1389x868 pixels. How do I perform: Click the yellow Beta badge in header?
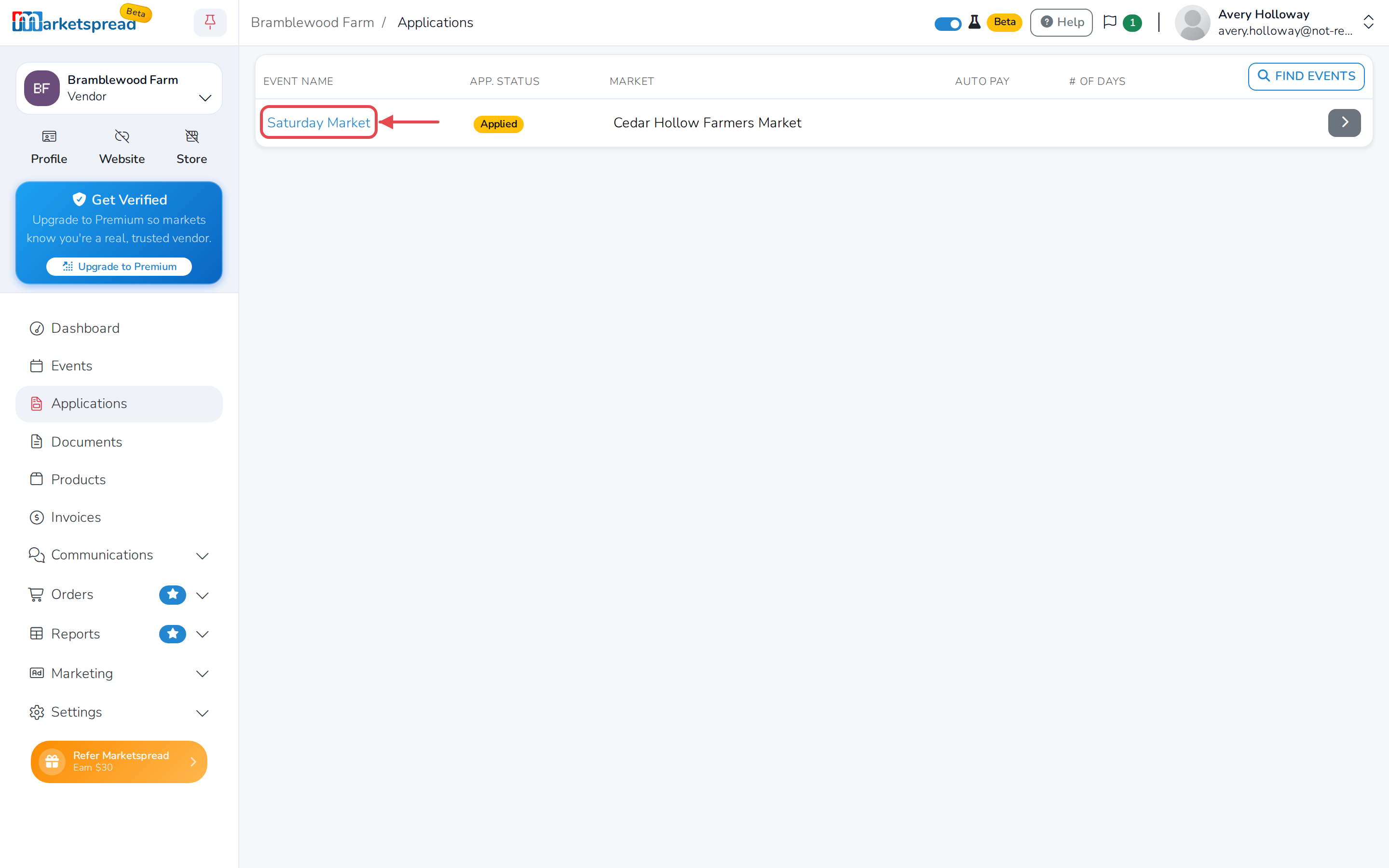tap(1005, 22)
